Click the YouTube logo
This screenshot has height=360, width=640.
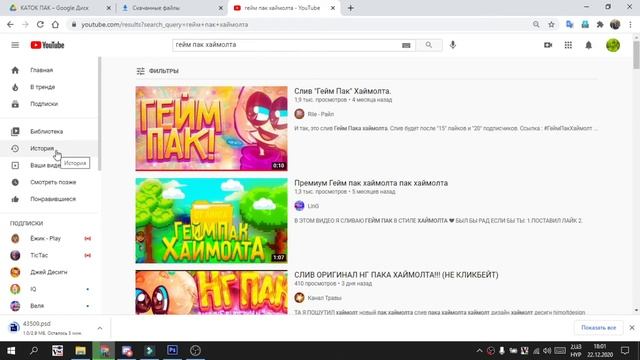pyautogui.click(x=47, y=45)
